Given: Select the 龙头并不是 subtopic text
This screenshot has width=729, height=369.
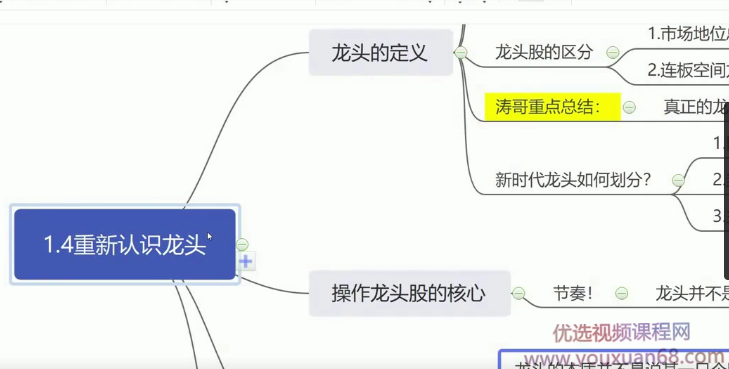Looking at the screenshot, I should [692, 293].
